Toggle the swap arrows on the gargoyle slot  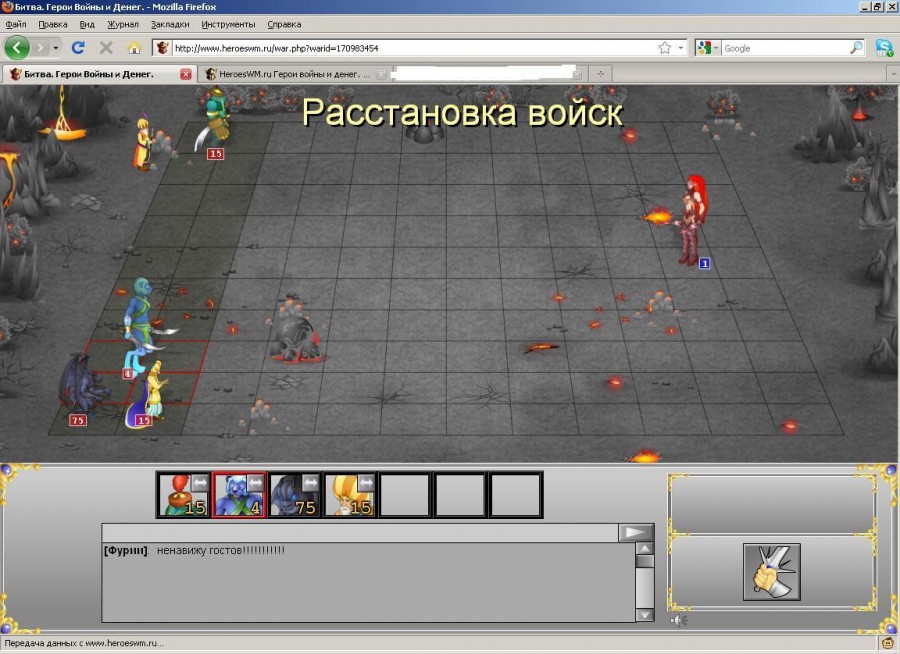[x=310, y=483]
